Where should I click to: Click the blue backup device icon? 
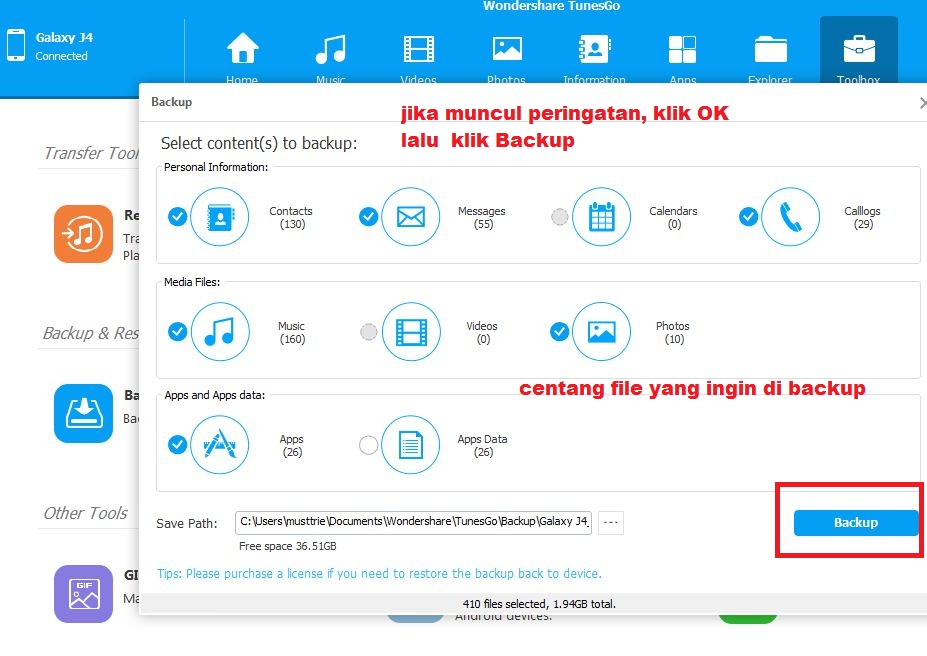(x=83, y=413)
